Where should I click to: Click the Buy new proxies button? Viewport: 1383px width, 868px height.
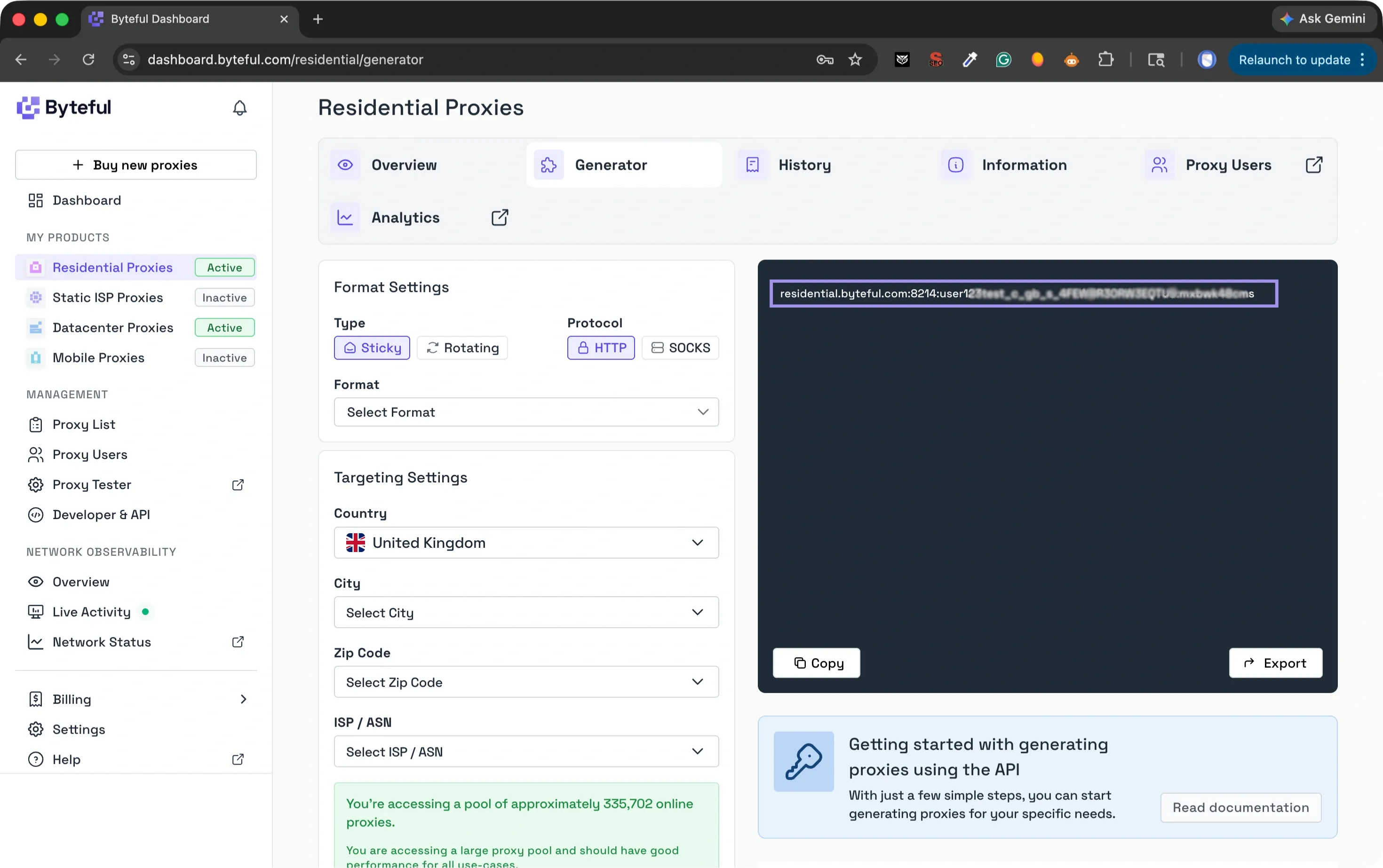click(x=135, y=165)
